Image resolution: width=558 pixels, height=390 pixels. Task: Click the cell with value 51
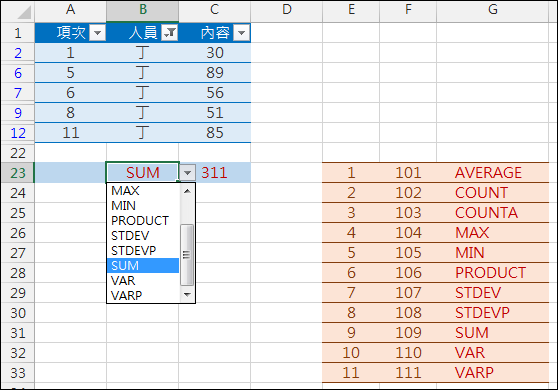pyautogui.click(x=215, y=113)
